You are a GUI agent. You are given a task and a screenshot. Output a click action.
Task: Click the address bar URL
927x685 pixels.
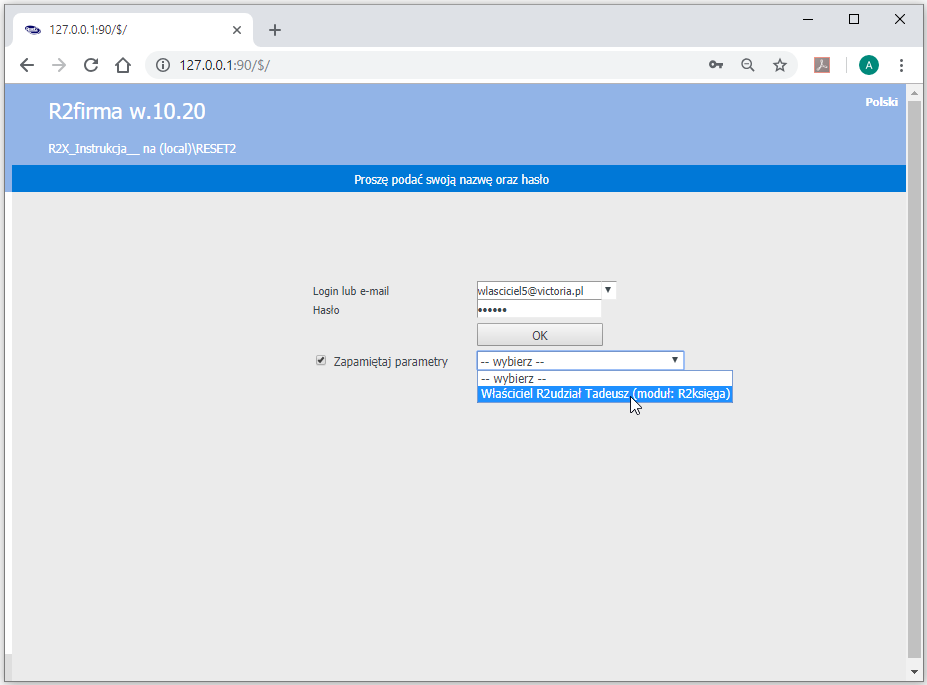[225, 65]
